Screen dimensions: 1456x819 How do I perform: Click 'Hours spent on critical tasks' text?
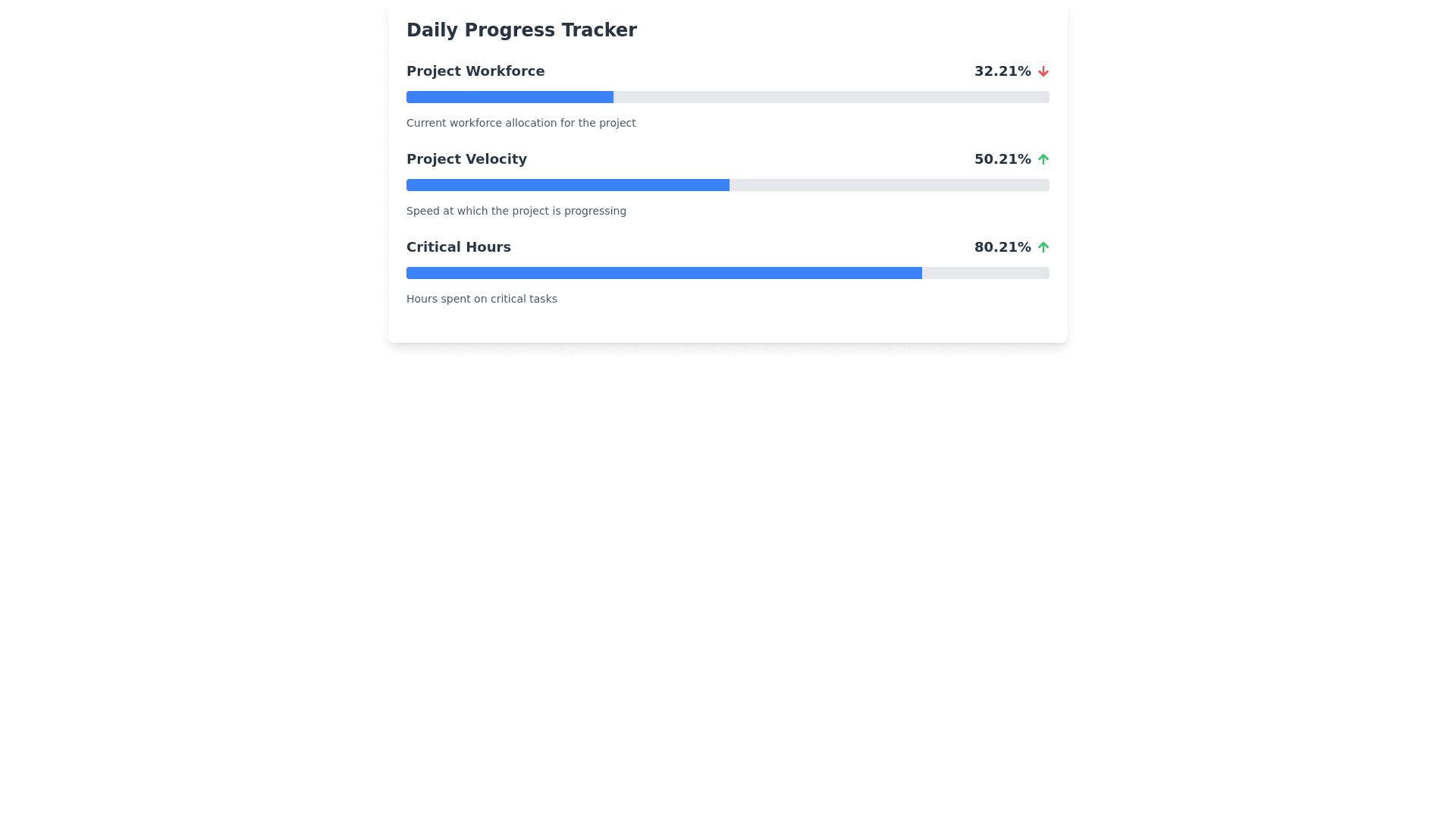482,299
